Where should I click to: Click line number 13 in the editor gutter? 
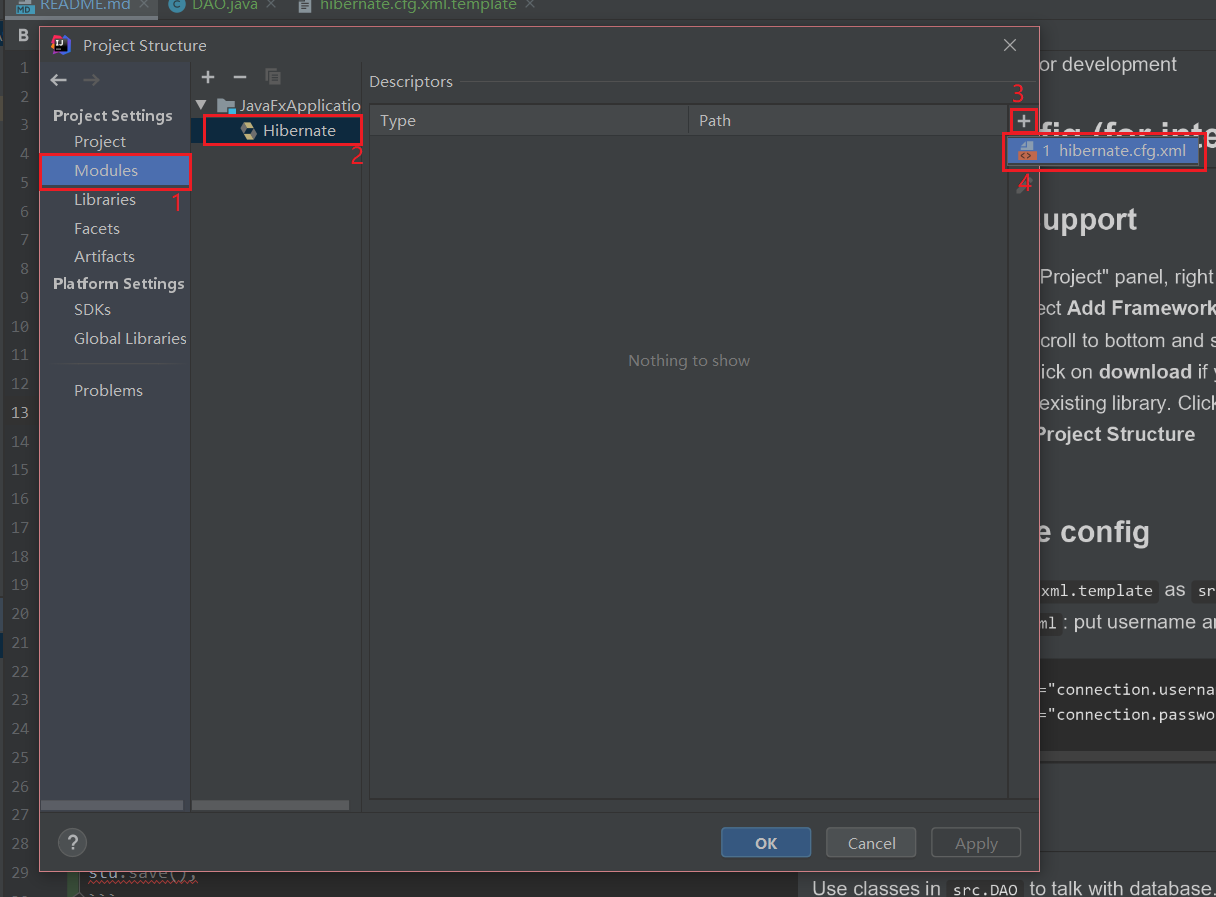point(21,412)
